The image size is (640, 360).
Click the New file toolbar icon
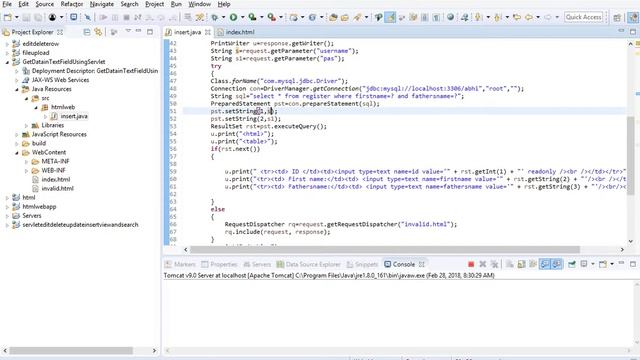7,17
